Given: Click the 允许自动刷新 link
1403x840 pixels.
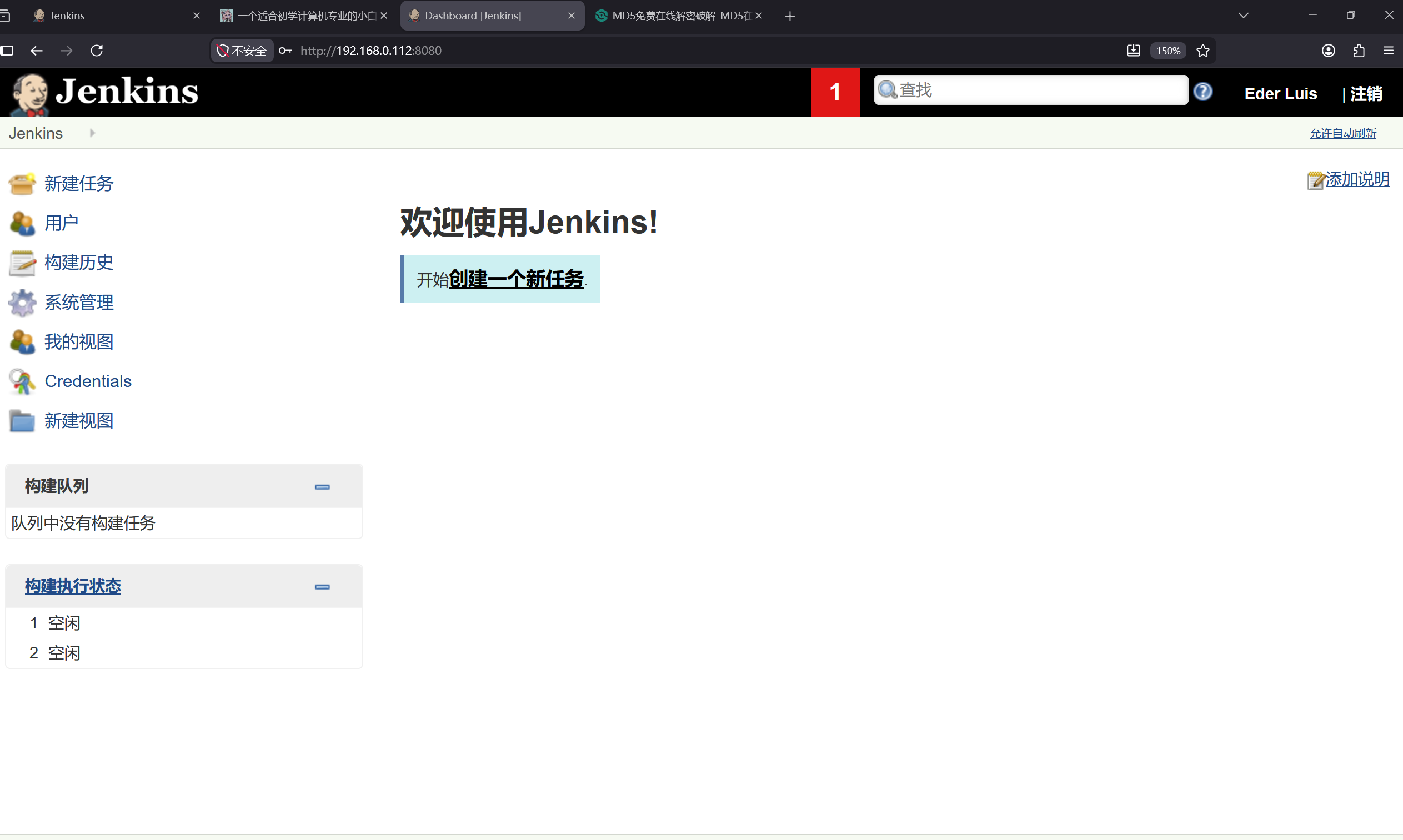Looking at the screenshot, I should tap(1343, 133).
